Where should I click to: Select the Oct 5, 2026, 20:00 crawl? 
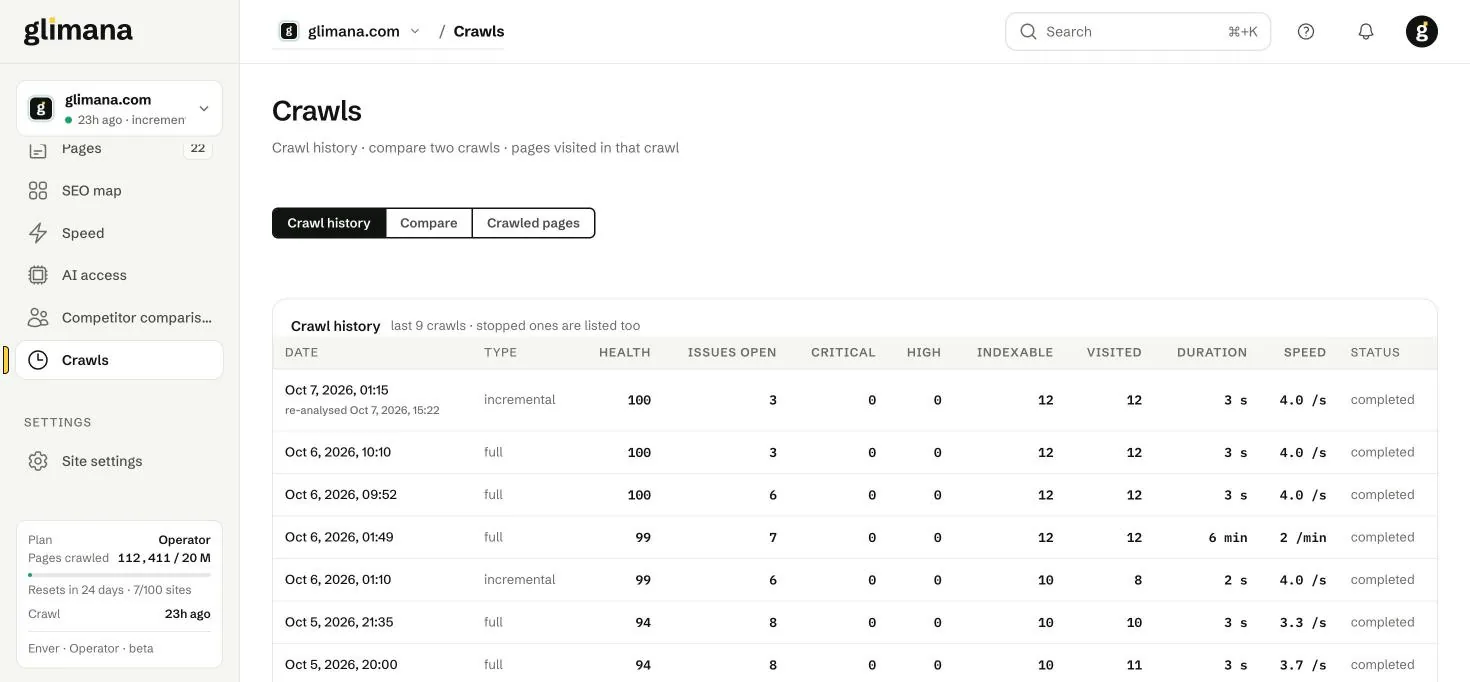(855, 665)
